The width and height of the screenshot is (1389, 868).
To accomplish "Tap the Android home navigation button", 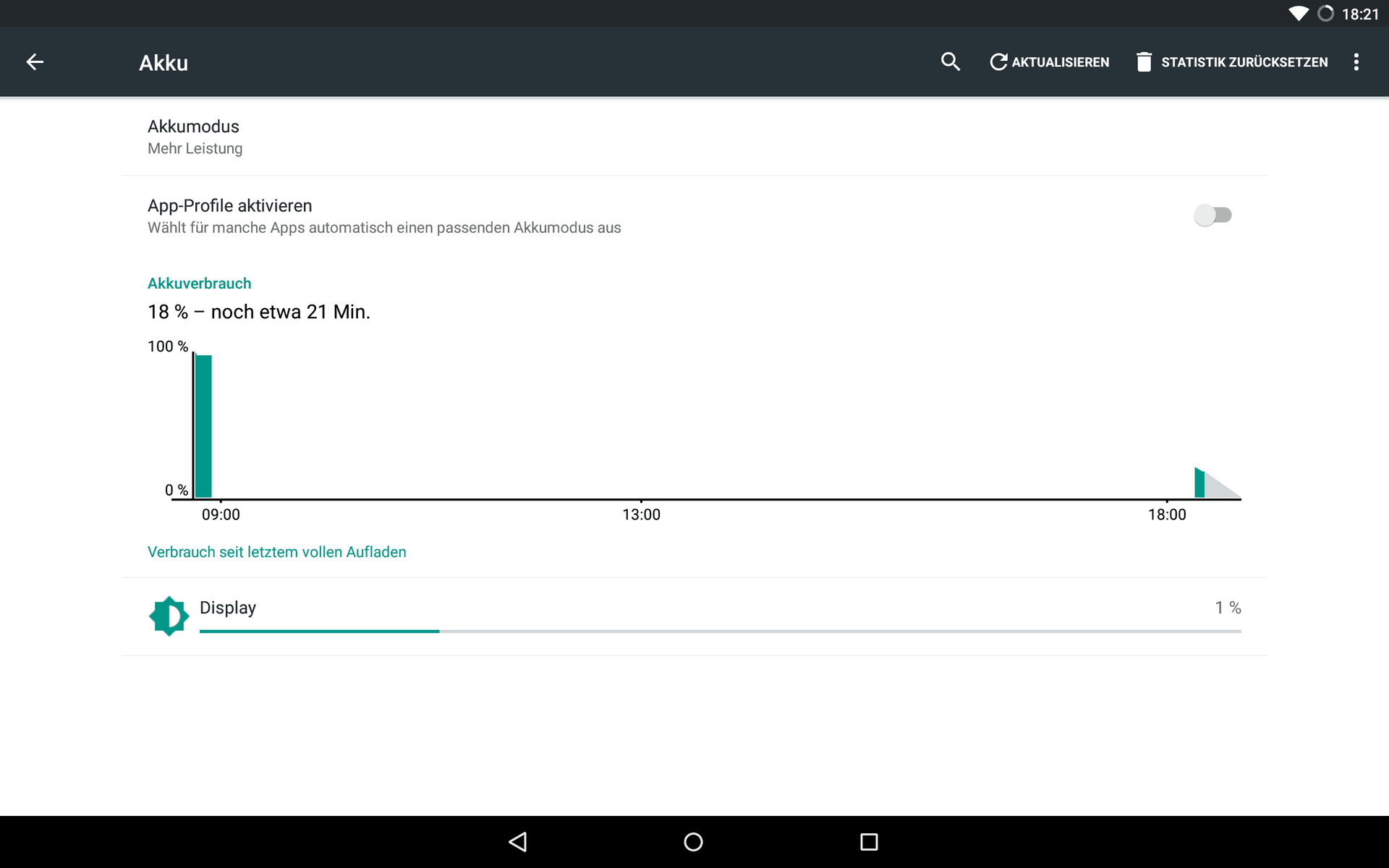I will (x=693, y=842).
